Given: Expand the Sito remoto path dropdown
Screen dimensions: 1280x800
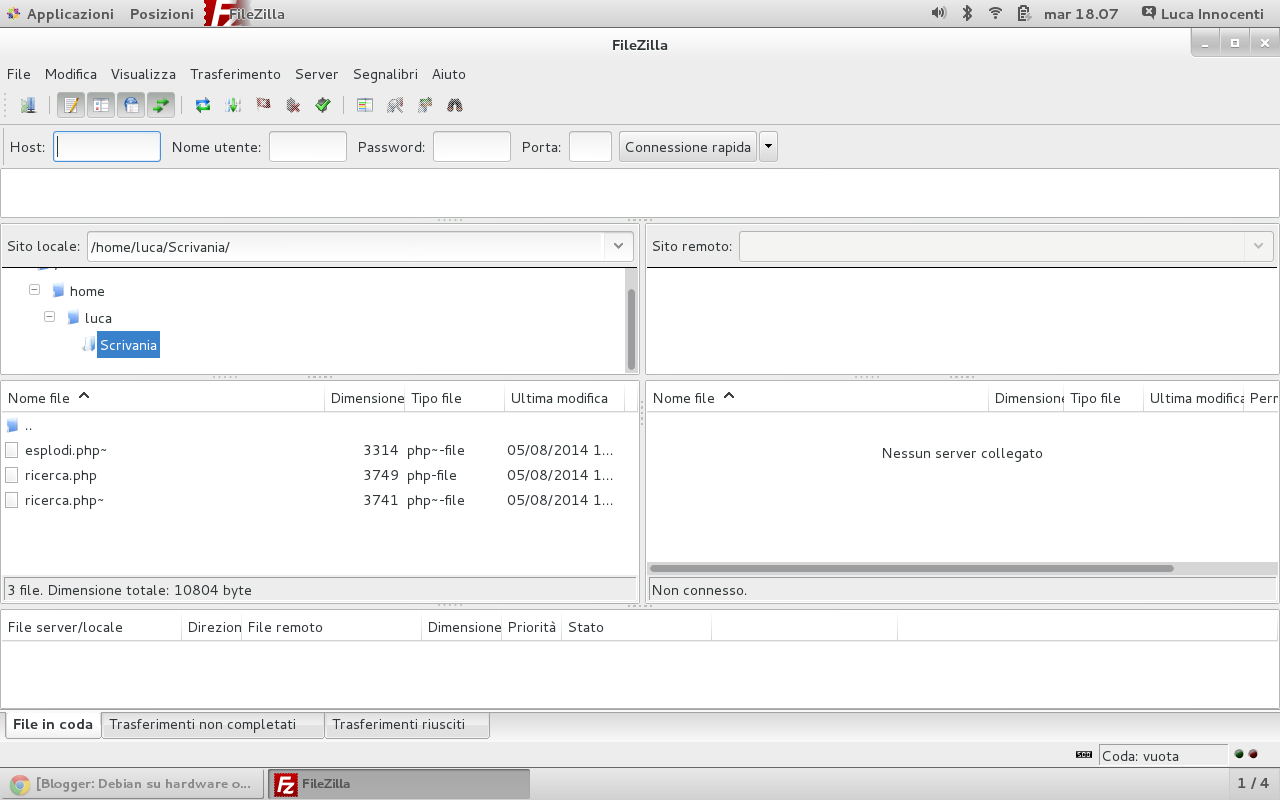Looking at the screenshot, I should [1258, 246].
